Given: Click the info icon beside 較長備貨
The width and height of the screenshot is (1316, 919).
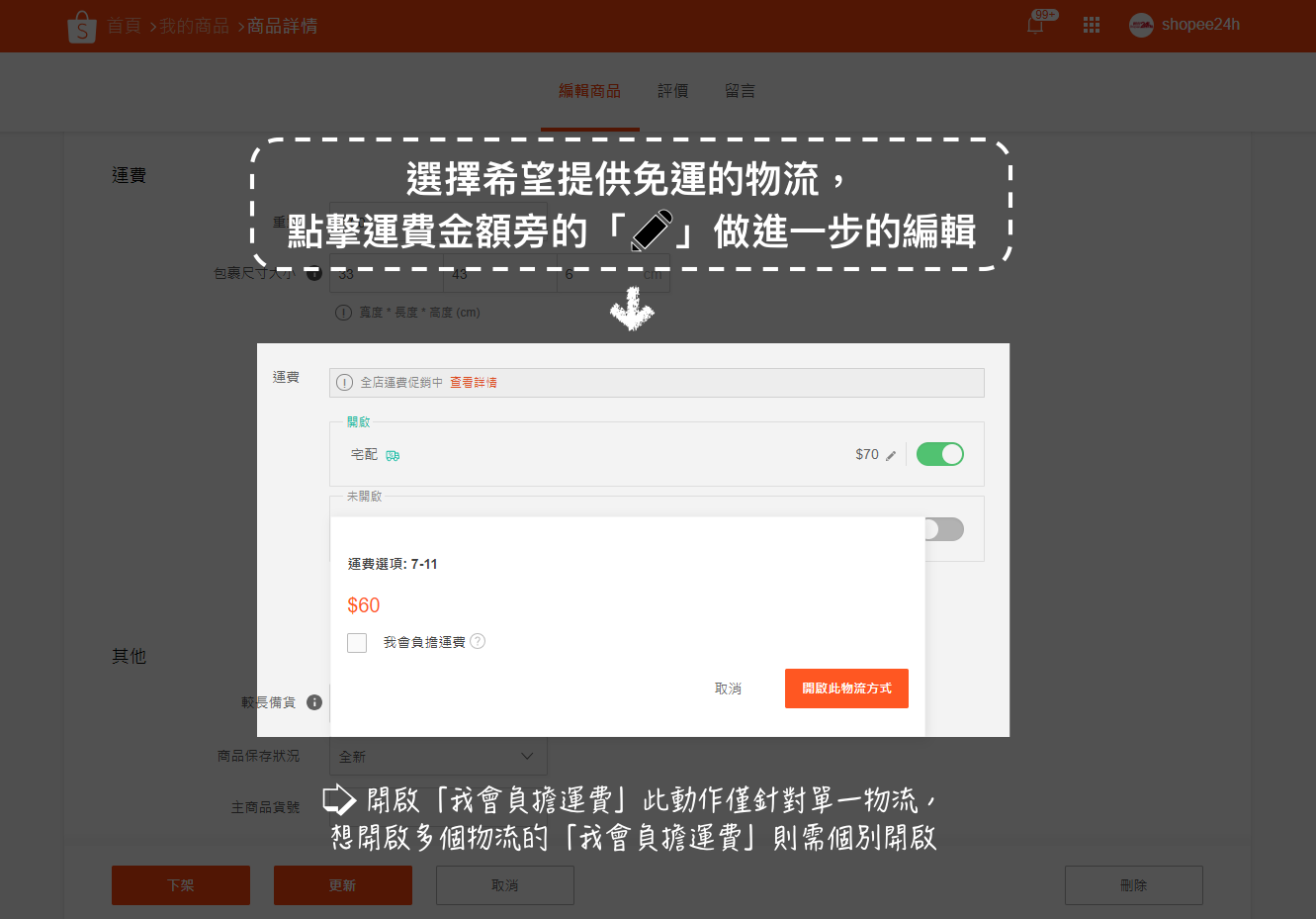Looking at the screenshot, I should point(314,702).
